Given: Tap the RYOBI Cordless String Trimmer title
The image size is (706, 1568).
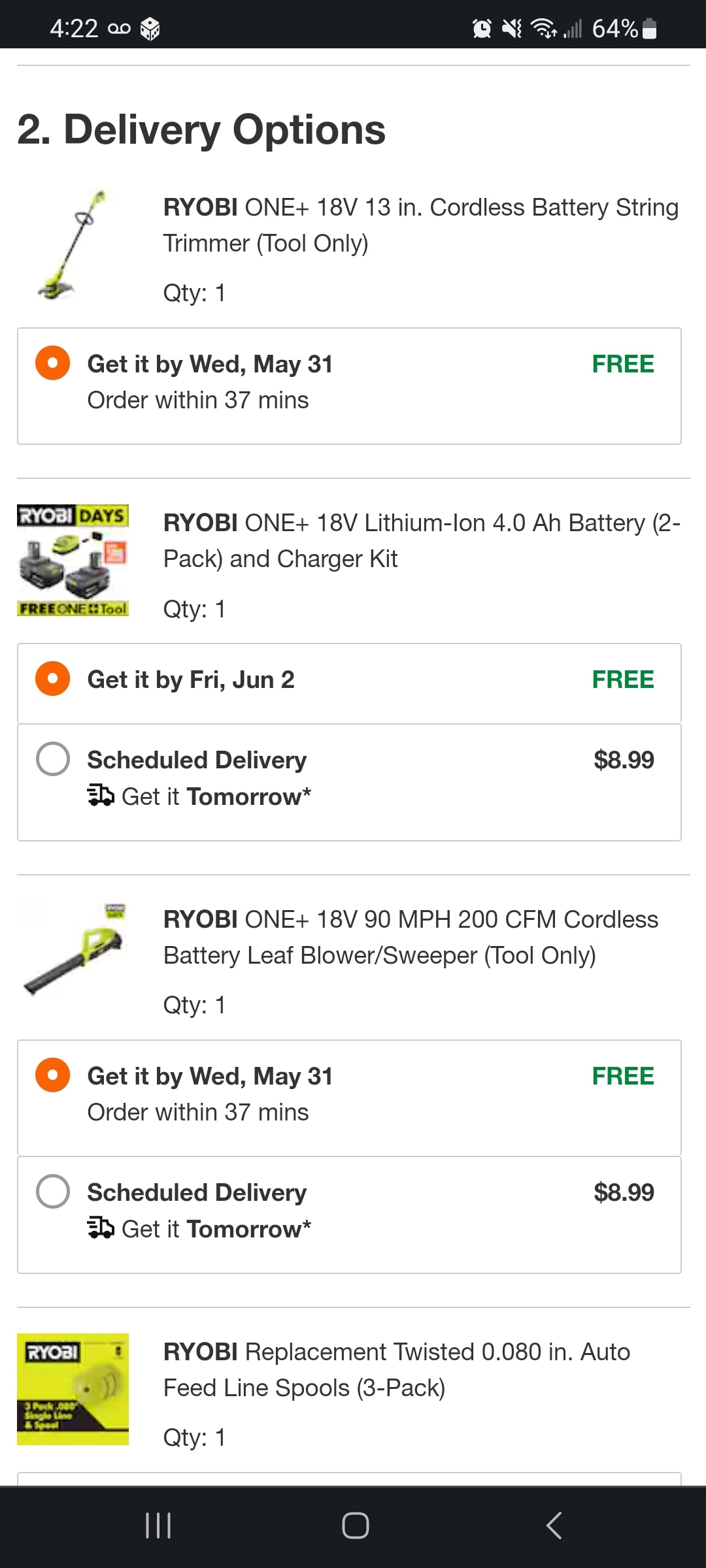Looking at the screenshot, I should pos(420,225).
